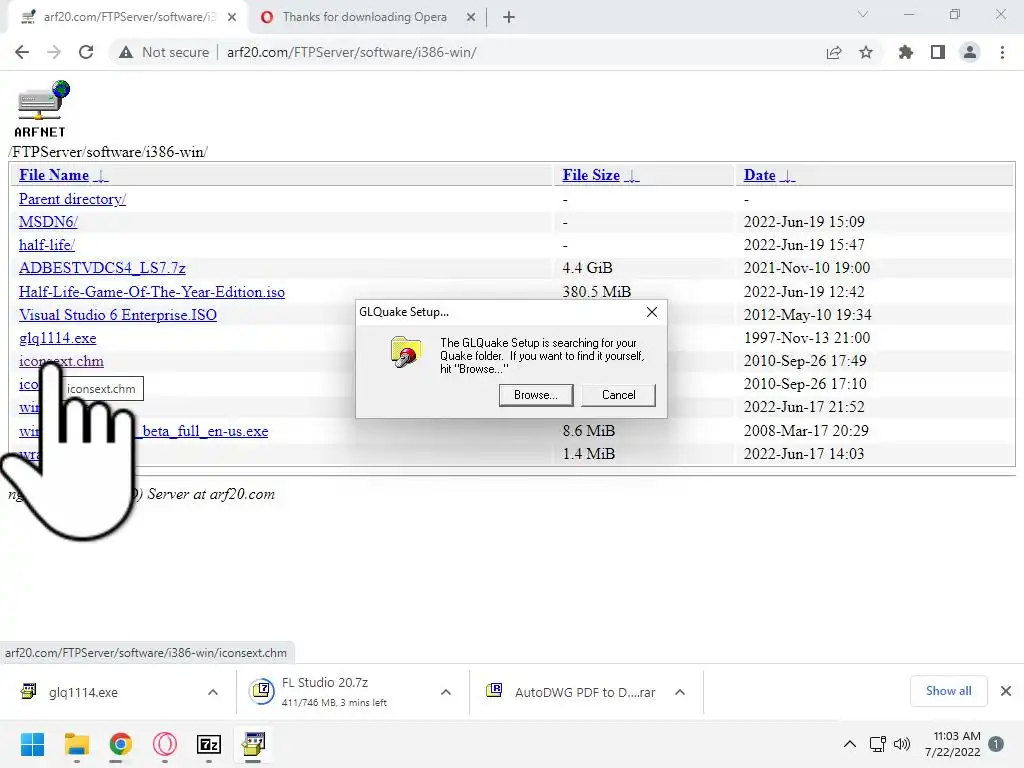This screenshot has height=768, width=1024.
Task: Expand options for AutoDWG rar download
Action: pyautogui.click(x=680, y=692)
